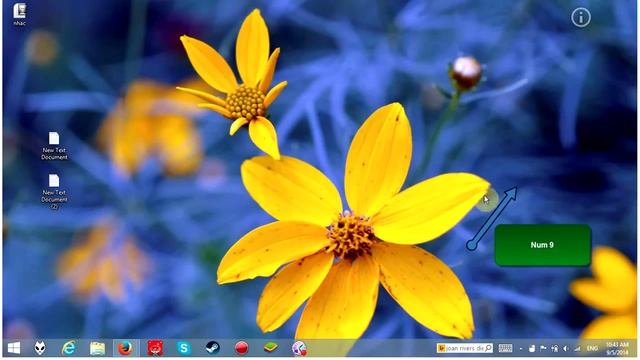Open BlueStacks layered icon in taskbar

point(270,348)
